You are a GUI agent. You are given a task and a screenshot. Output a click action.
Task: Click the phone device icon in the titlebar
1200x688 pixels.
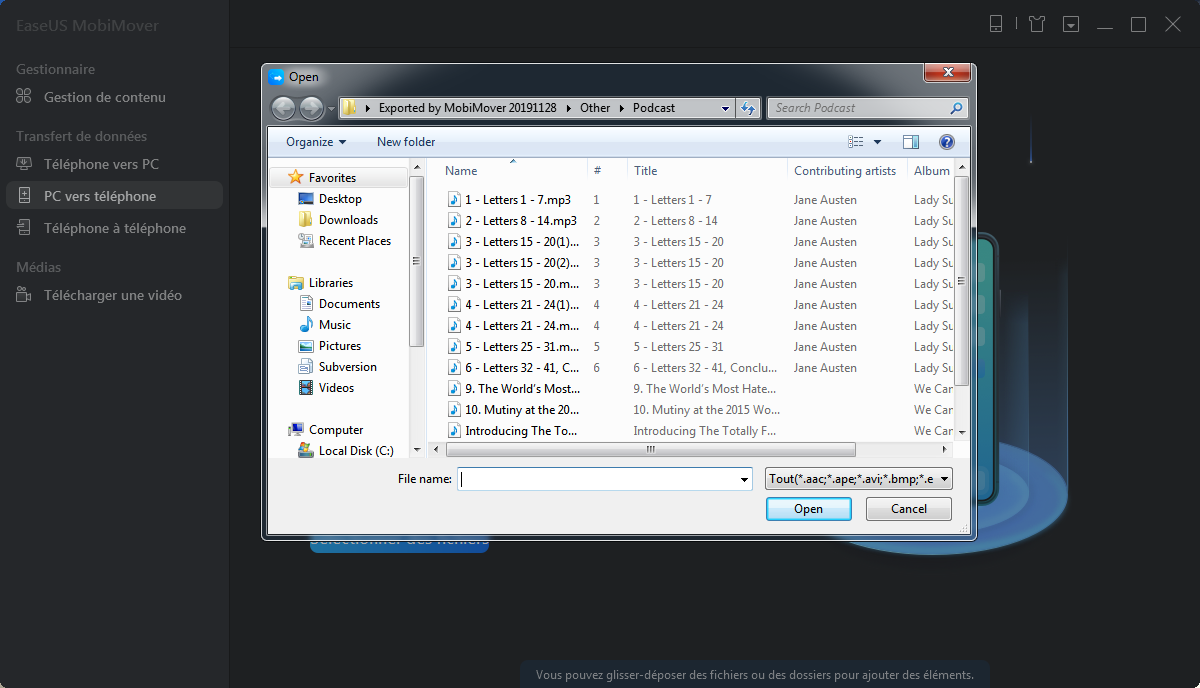click(996, 24)
